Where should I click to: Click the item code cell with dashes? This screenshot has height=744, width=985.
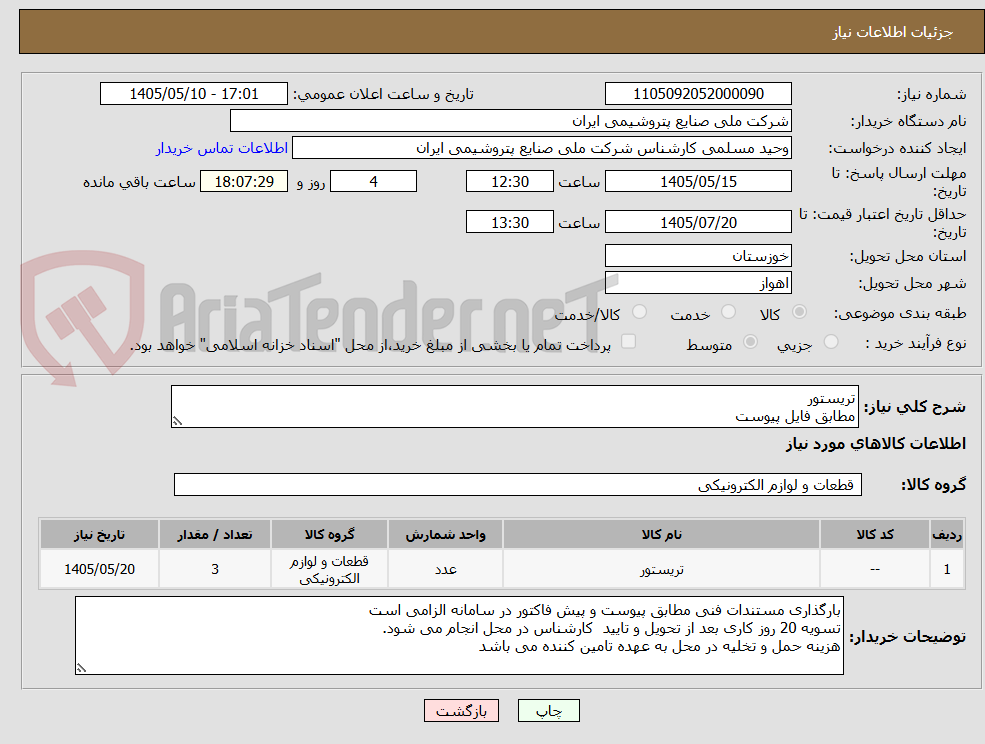(874, 569)
